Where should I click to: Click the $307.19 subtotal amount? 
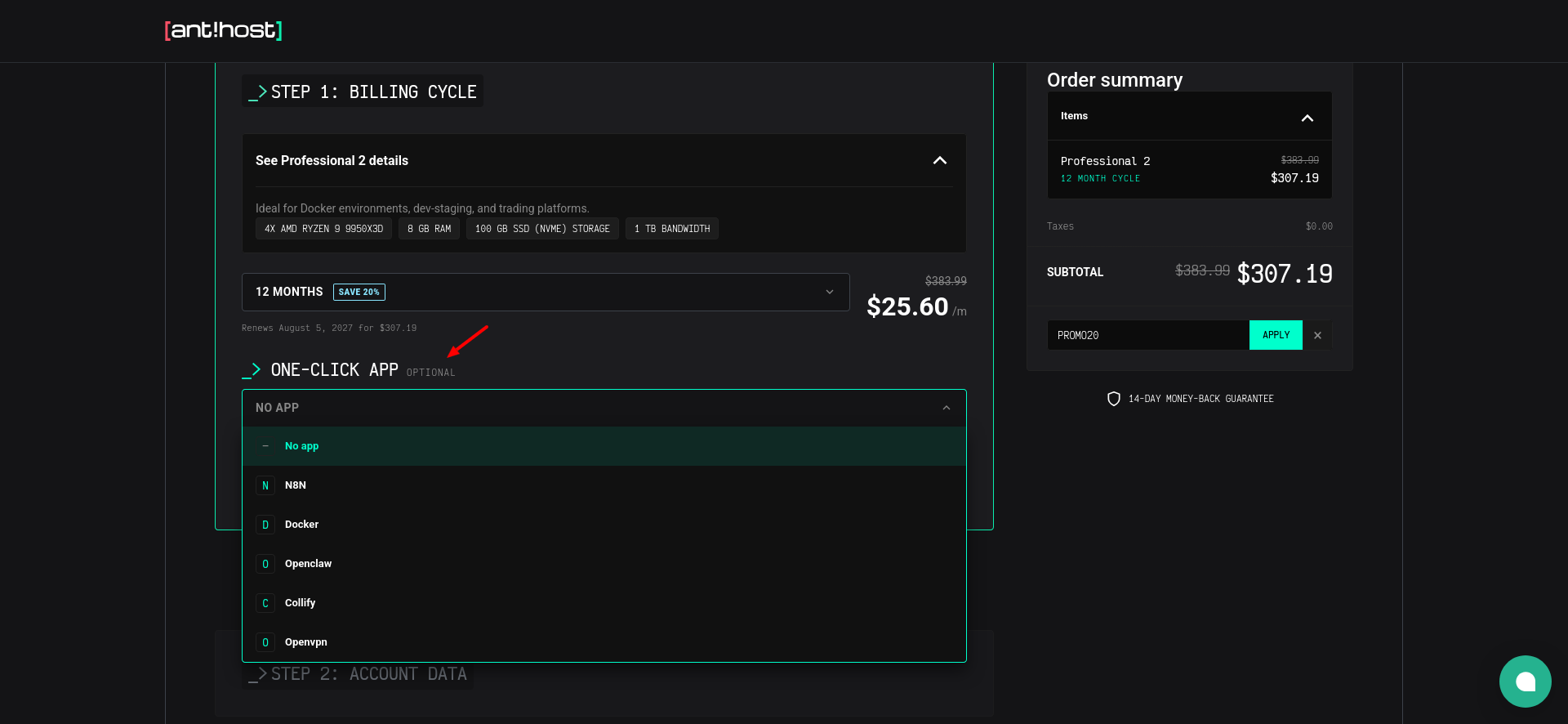coord(1285,273)
